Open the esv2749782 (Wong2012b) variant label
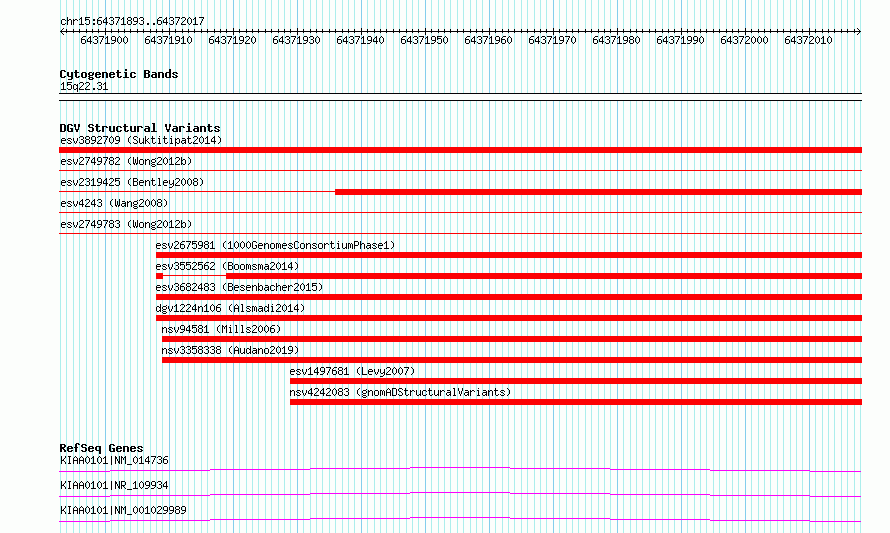This screenshot has height=533, width=890. [126, 161]
